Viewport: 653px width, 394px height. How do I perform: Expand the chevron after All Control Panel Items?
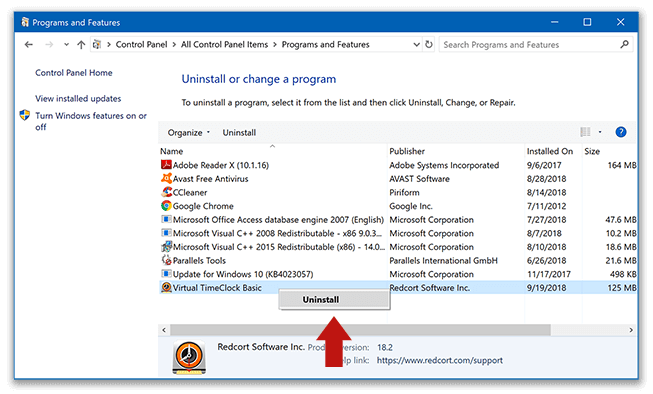click(275, 45)
